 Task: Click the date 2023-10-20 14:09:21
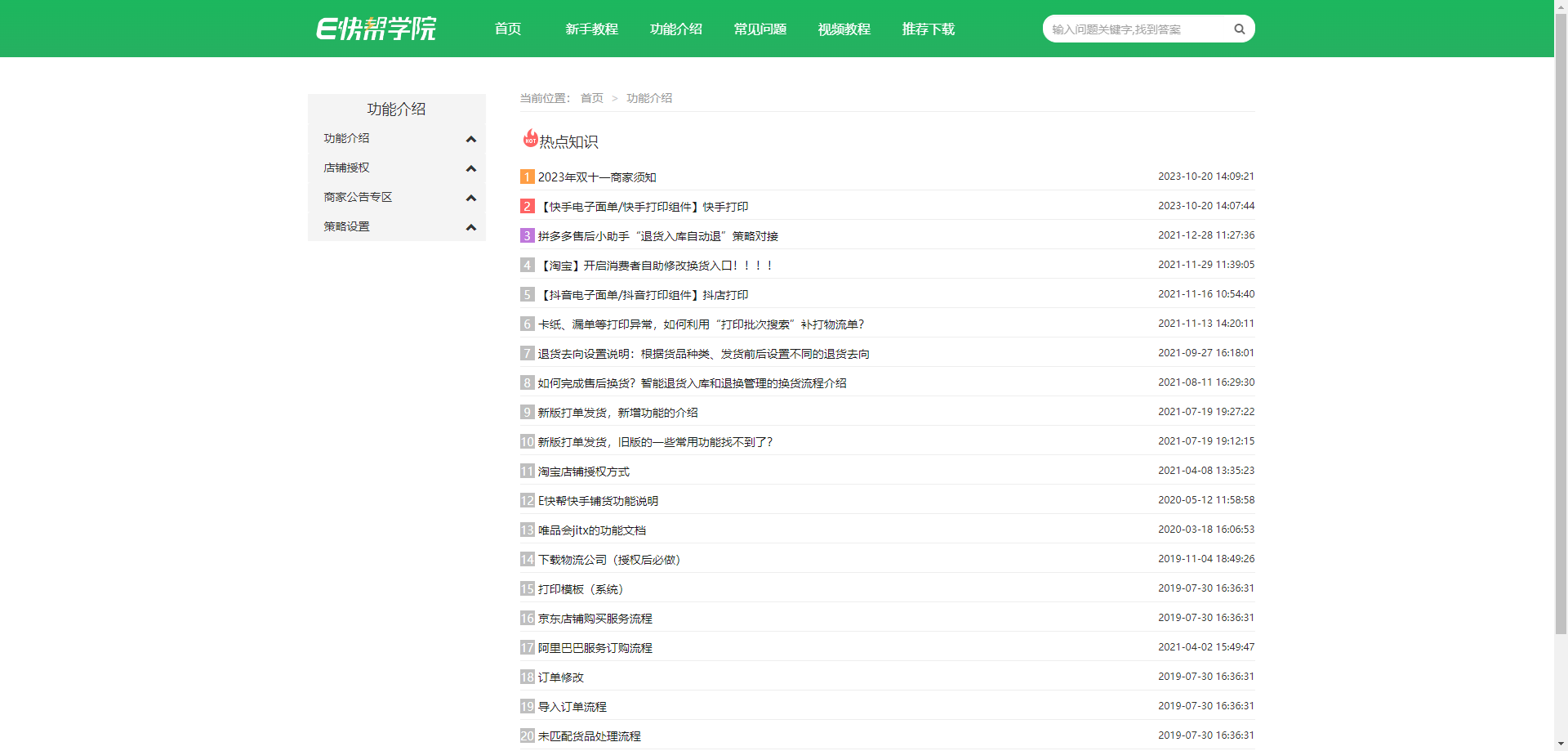(x=1206, y=177)
